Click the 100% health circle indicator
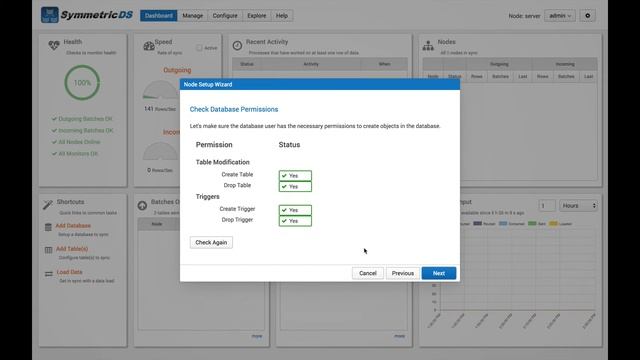The image size is (640, 360). [82, 83]
